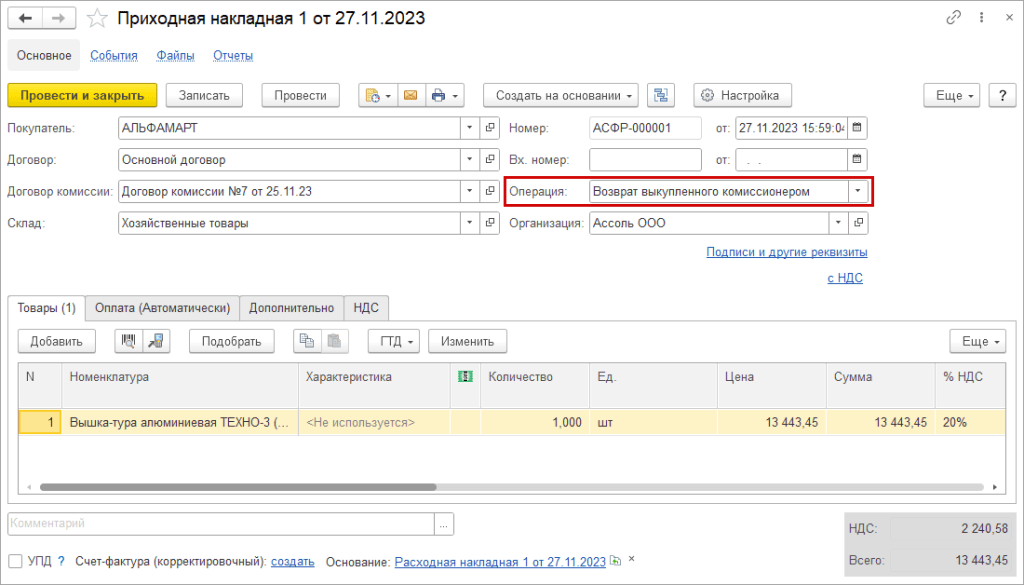The image size is (1024, 585).
Task: Expand the Операция dropdown list
Action: tap(858, 192)
